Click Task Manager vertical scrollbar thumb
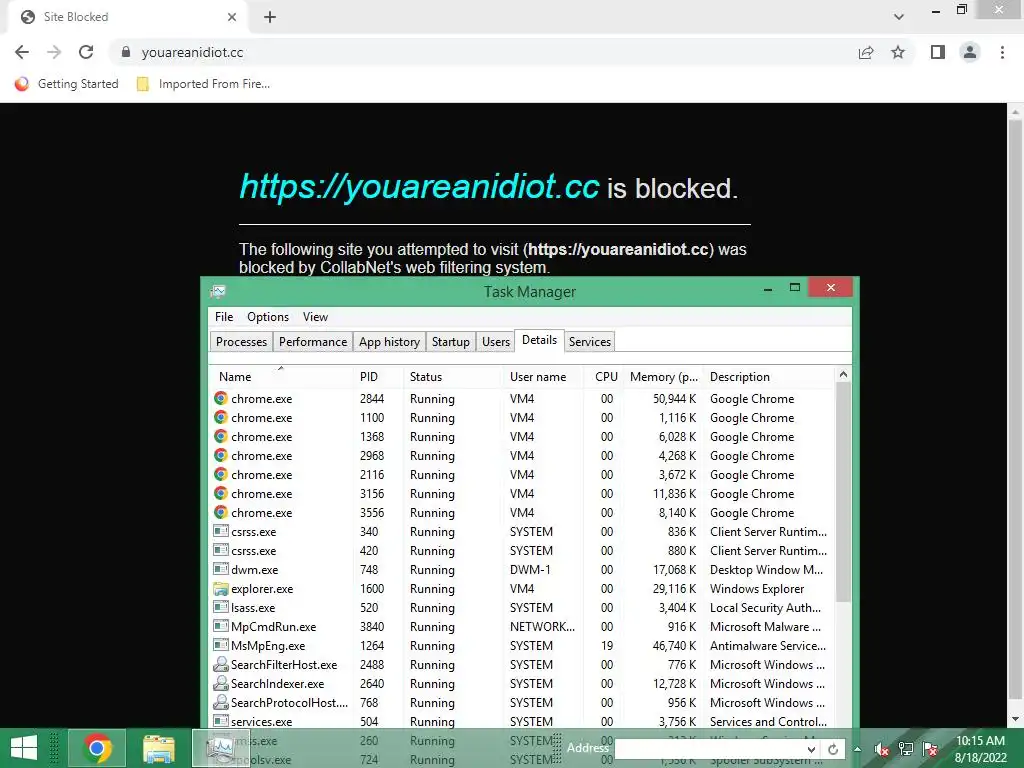The image size is (1024, 768). [x=843, y=493]
